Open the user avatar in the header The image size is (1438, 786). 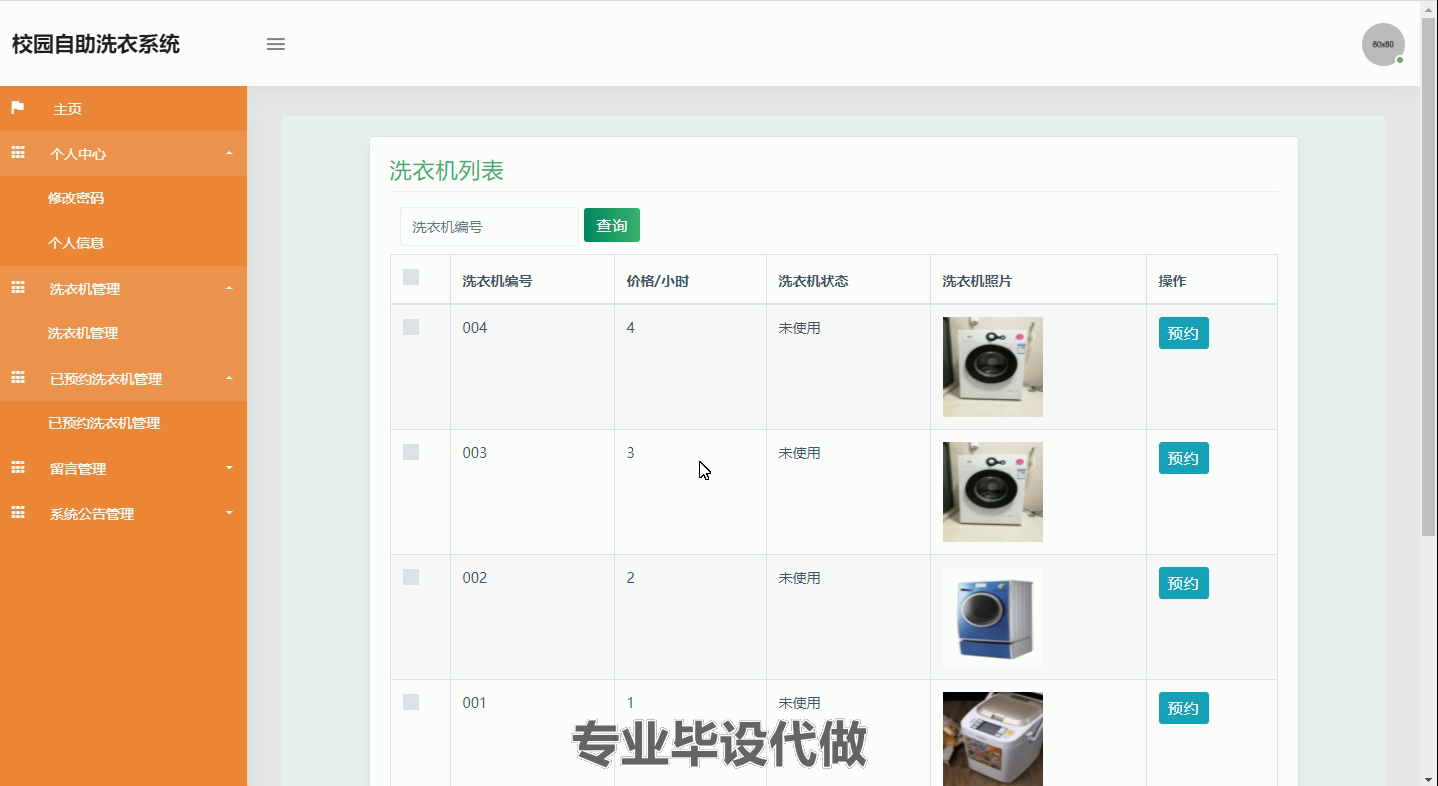coord(1383,45)
